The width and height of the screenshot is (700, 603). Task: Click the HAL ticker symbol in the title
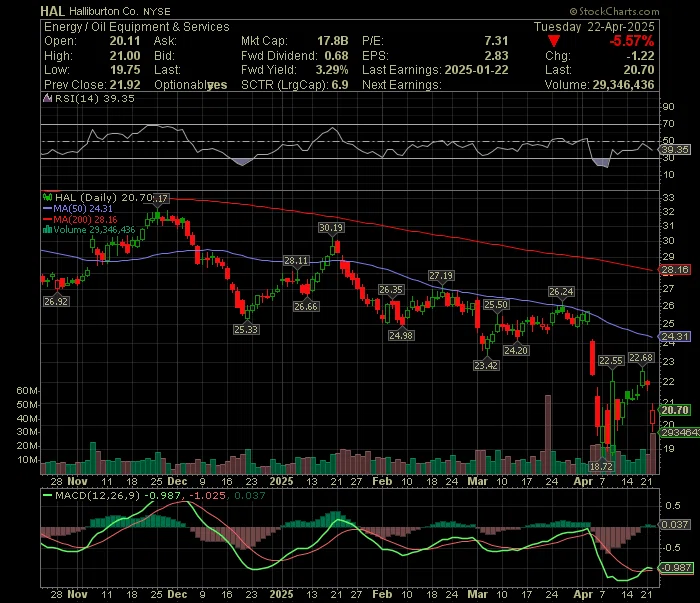click(x=53, y=11)
